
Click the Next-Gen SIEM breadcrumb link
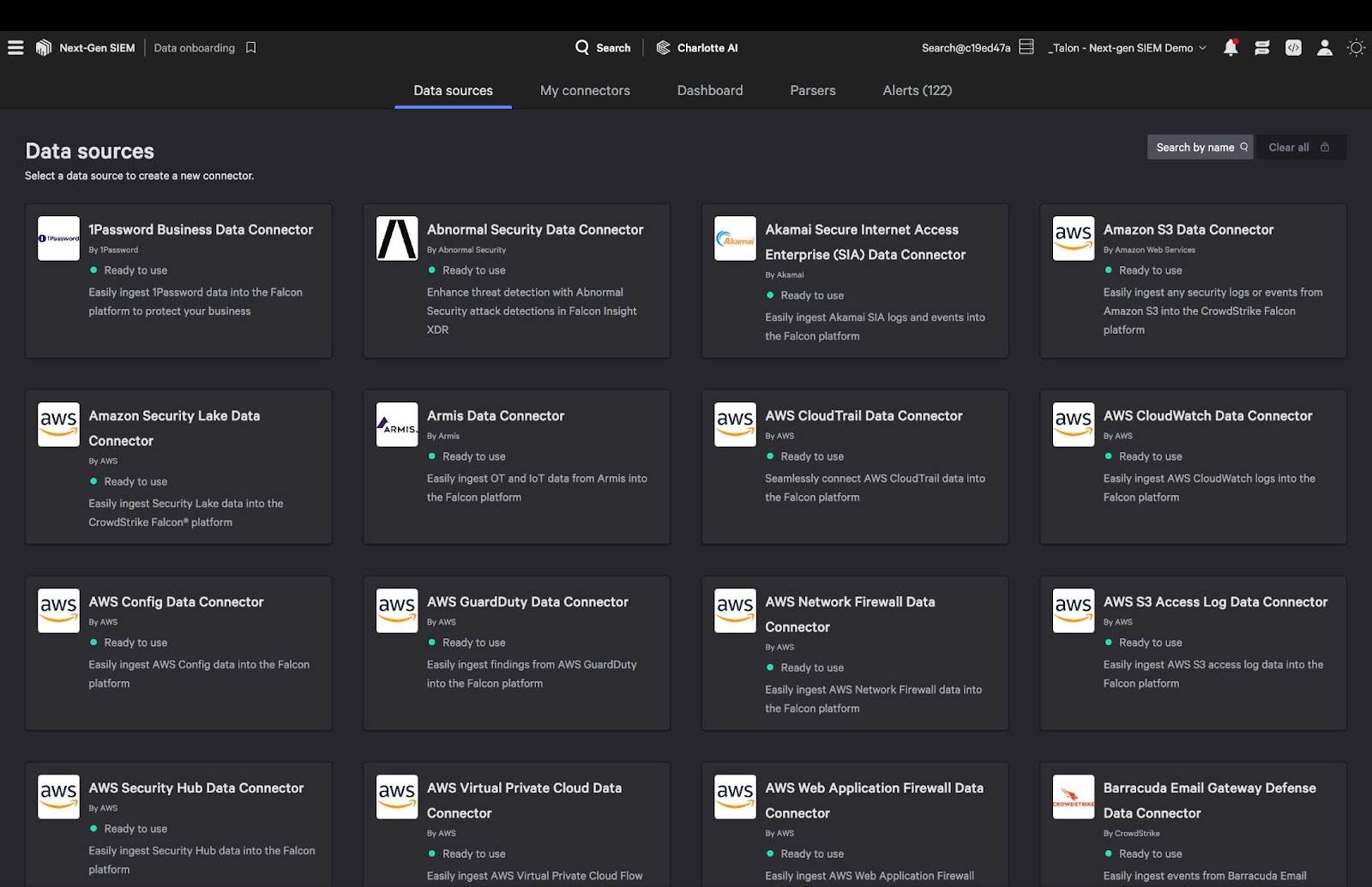click(x=97, y=48)
